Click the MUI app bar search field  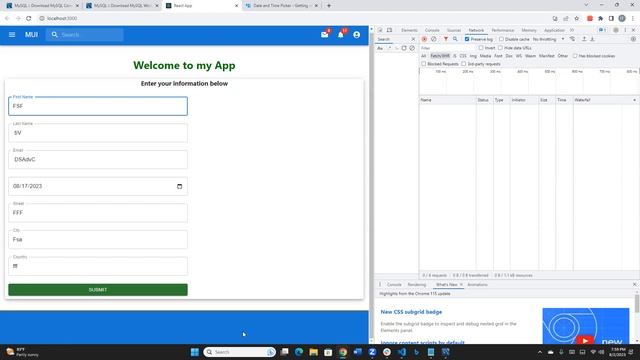click(85, 35)
